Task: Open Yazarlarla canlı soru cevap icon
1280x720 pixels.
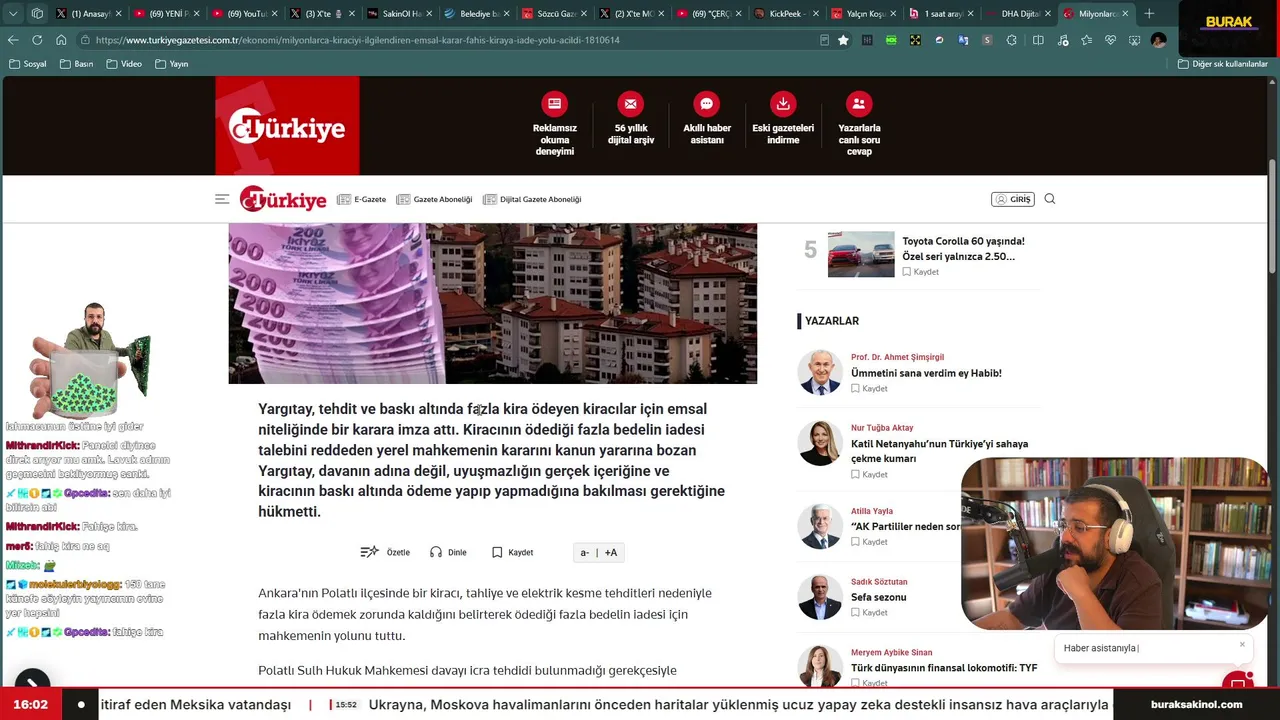Action: pos(858,104)
